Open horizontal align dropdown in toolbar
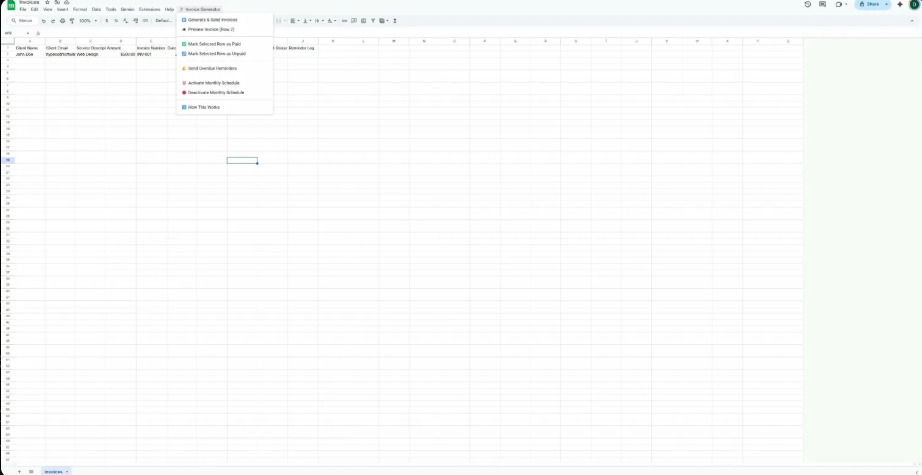The height and width of the screenshot is (475, 922). [295, 21]
